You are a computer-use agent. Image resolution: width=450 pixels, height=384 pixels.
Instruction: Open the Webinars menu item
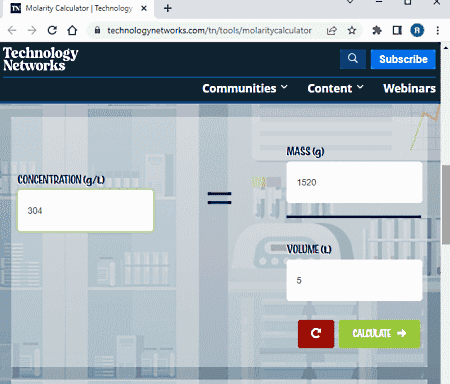409,88
